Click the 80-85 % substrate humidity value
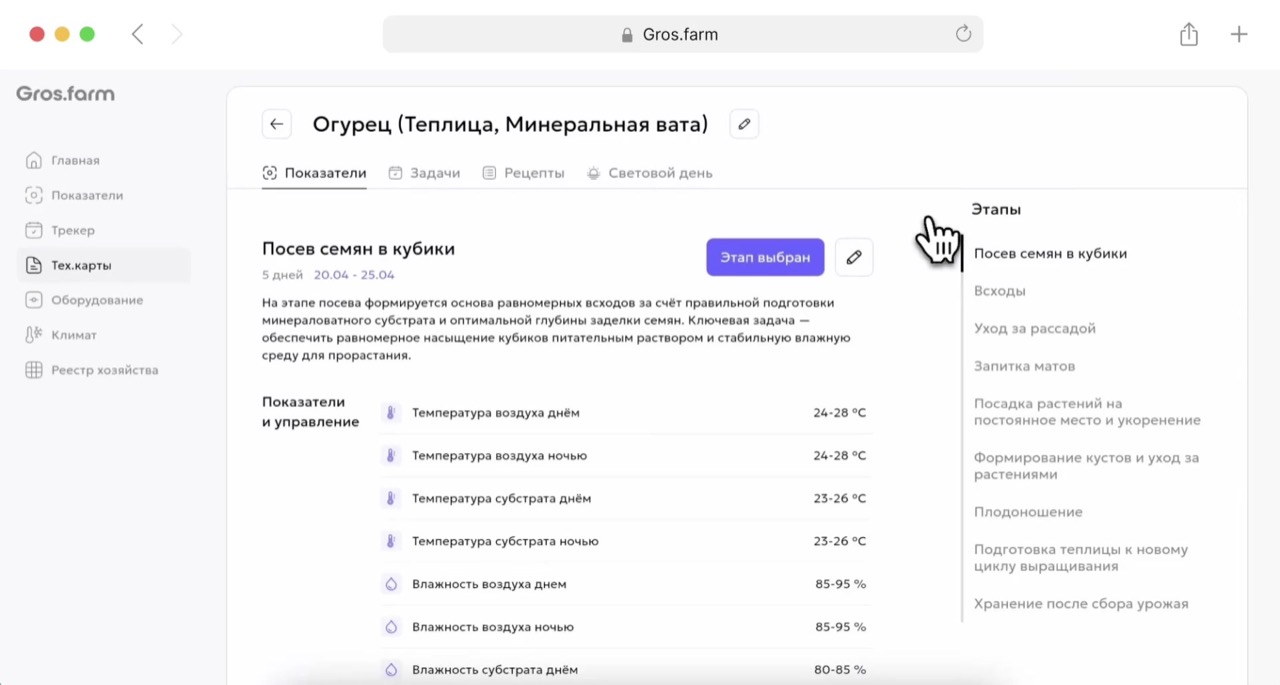Image resolution: width=1280 pixels, height=685 pixels. pos(840,670)
